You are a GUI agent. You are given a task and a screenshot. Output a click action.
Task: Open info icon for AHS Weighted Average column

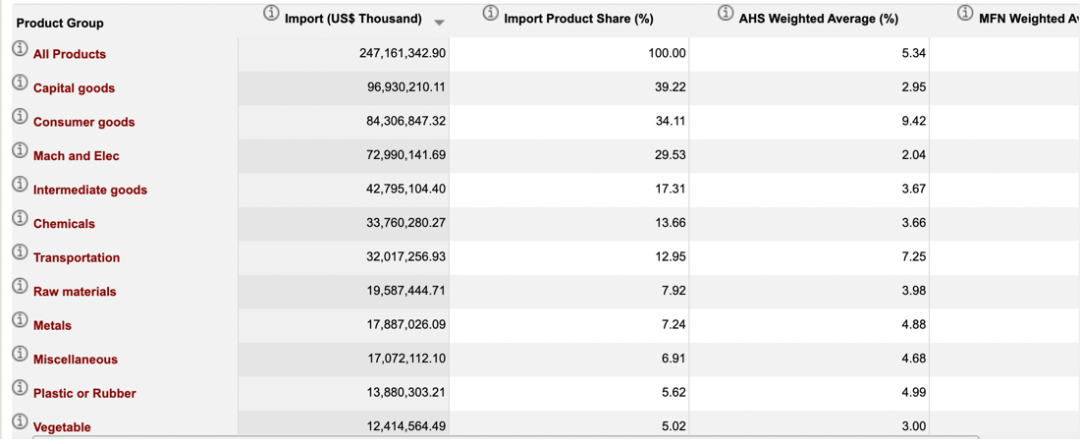(x=725, y=13)
